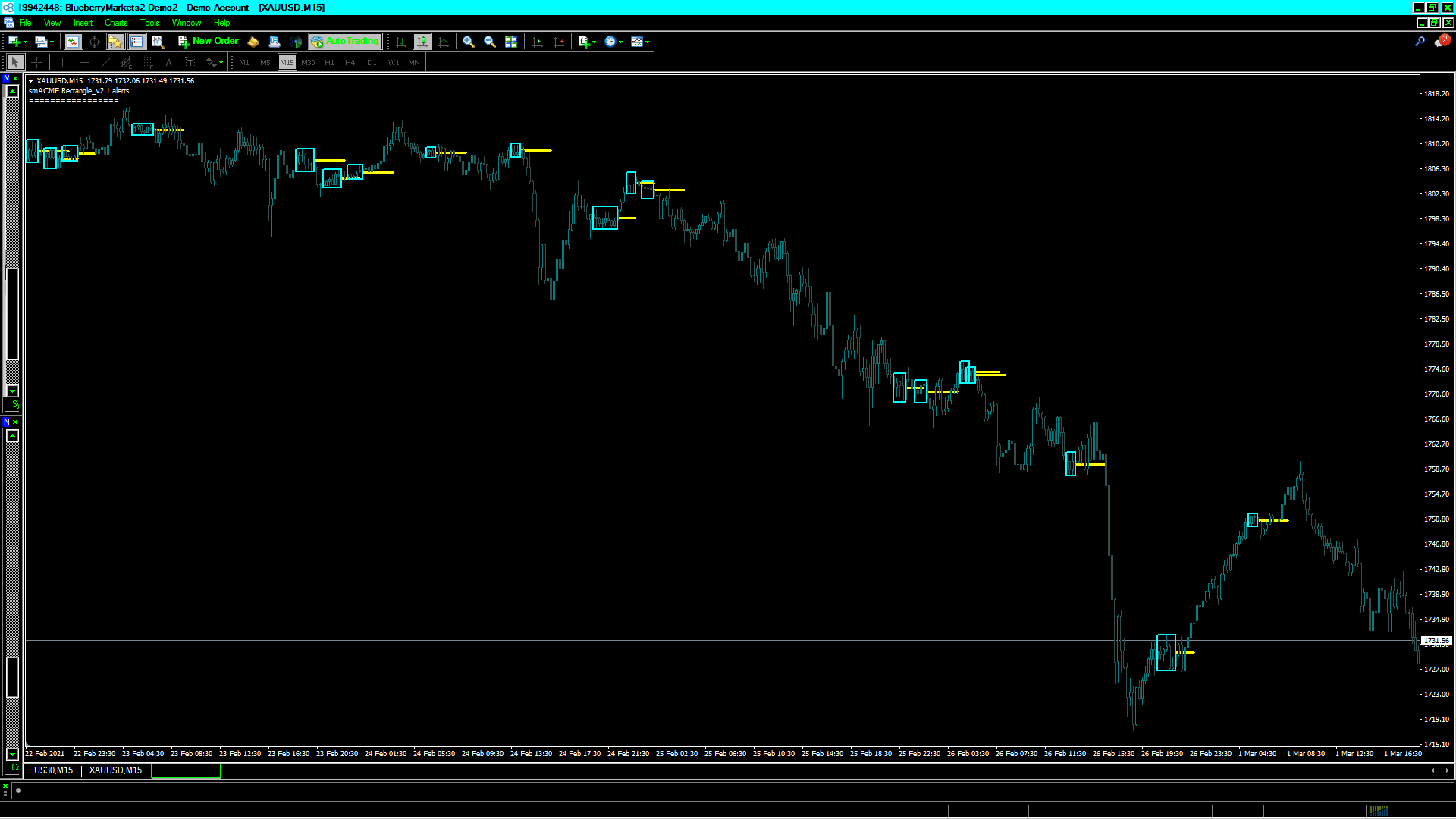The width and height of the screenshot is (1456, 819).
Task: Expand the templates dropdown
Action: 648,42
